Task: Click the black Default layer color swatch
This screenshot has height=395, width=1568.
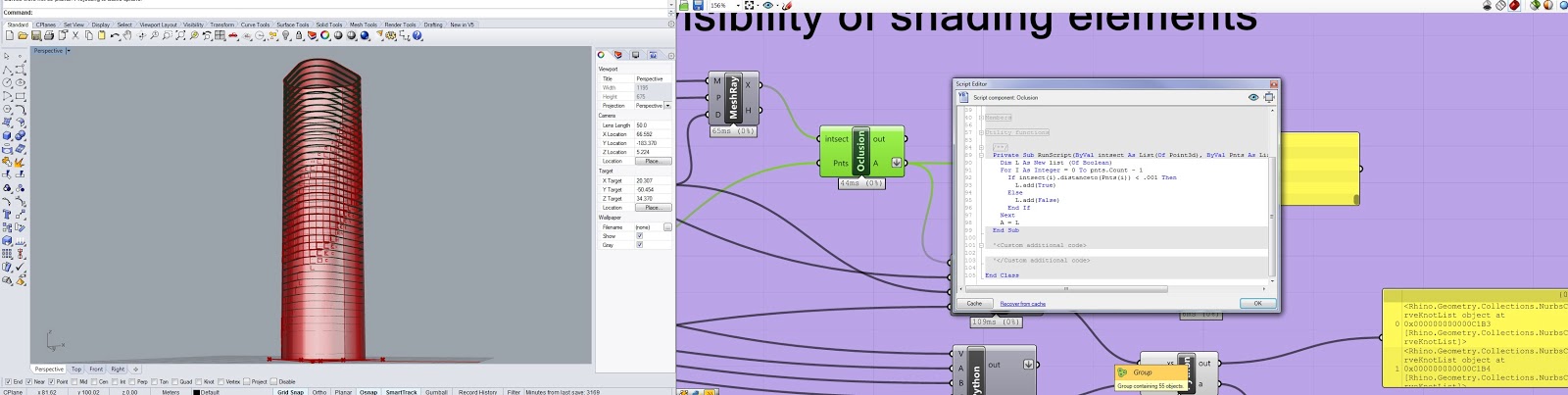Action: click(x=196, y=392)
